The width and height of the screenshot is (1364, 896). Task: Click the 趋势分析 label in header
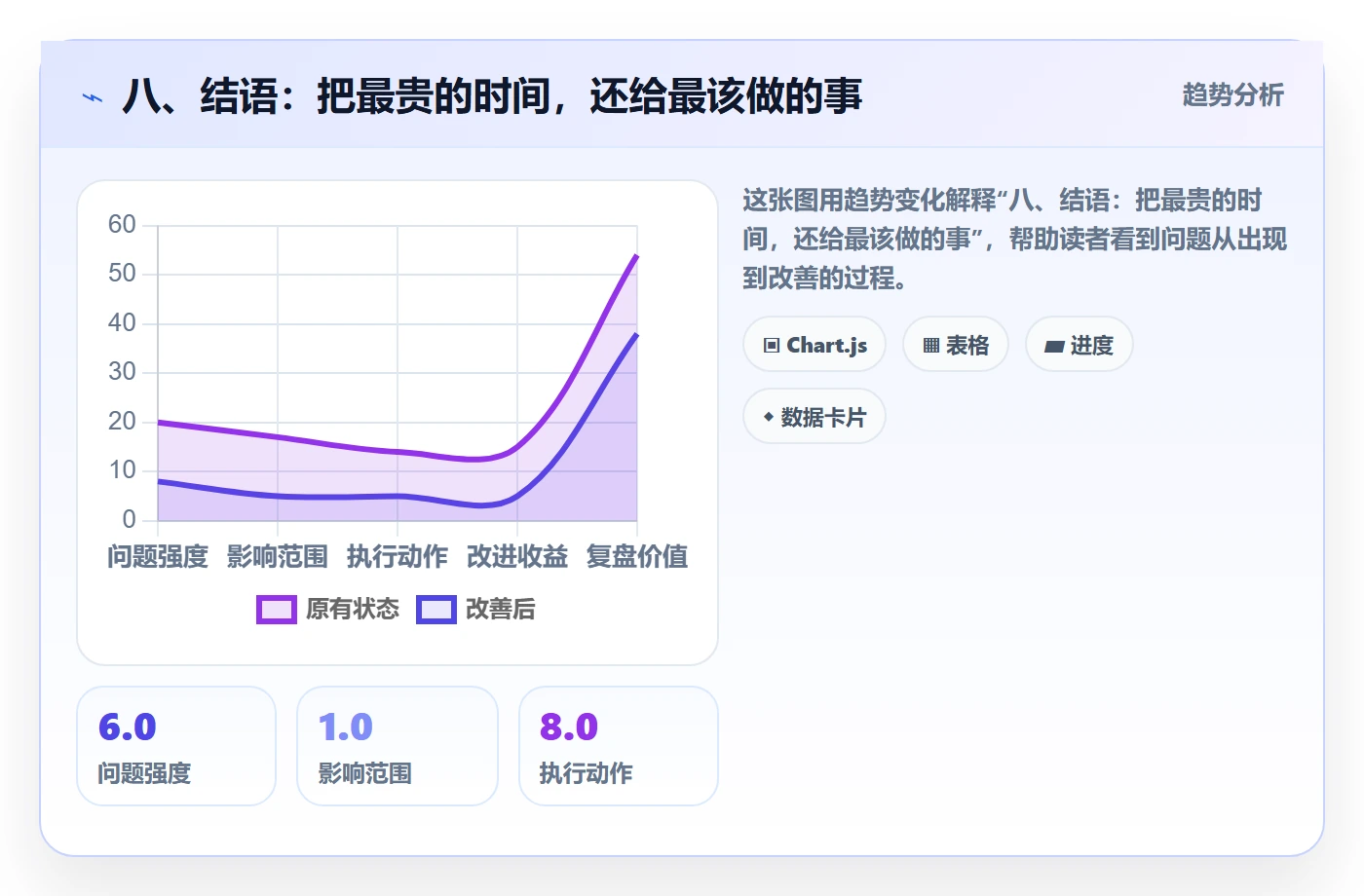tap(1233, 95)
